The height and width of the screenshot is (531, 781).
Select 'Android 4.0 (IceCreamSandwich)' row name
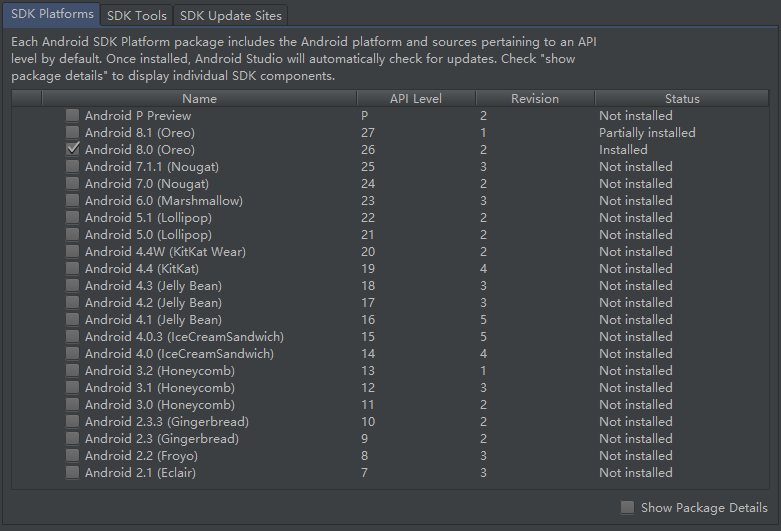[x=179, y=354]
